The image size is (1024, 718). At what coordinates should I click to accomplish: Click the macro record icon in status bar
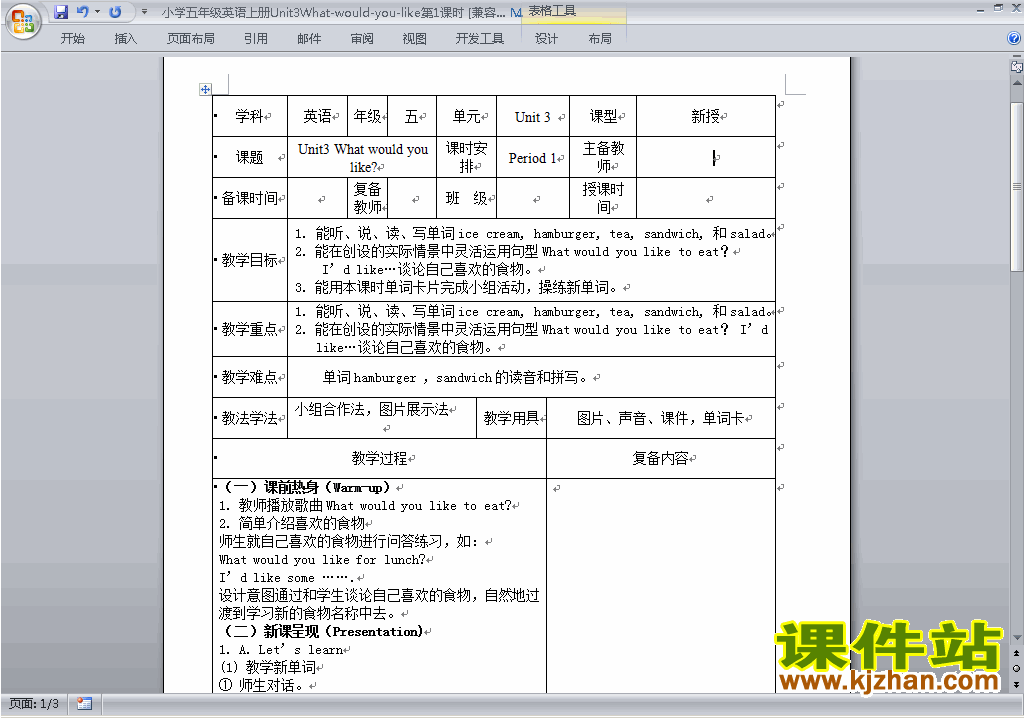(84, 704)
